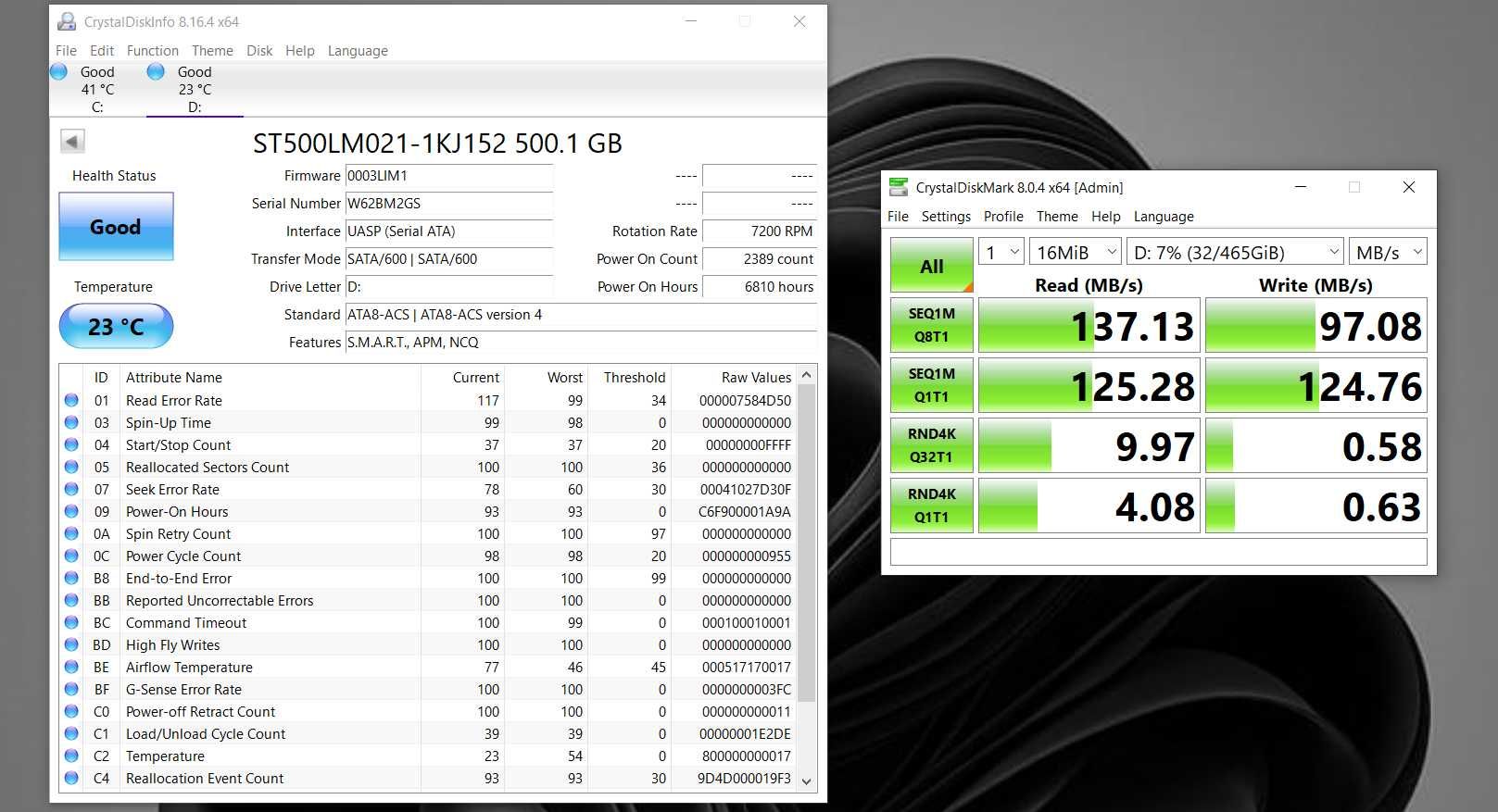The height and width of the screenshot is (812, 1498).
Task: Click the CrystalDiskInfo title bar app icon
Action: pos(67,21)
